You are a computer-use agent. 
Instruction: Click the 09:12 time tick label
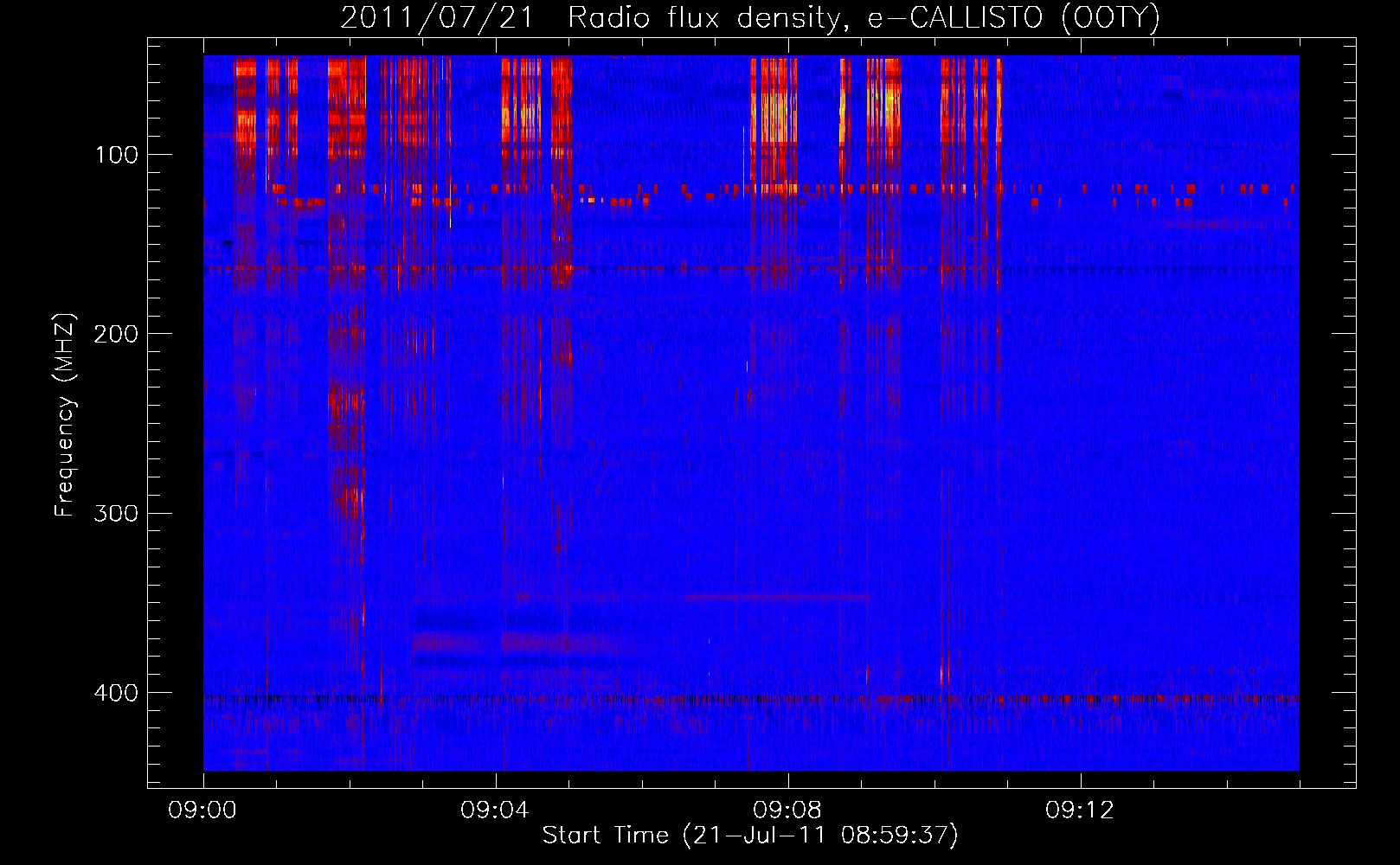[x=1080, y=811]
